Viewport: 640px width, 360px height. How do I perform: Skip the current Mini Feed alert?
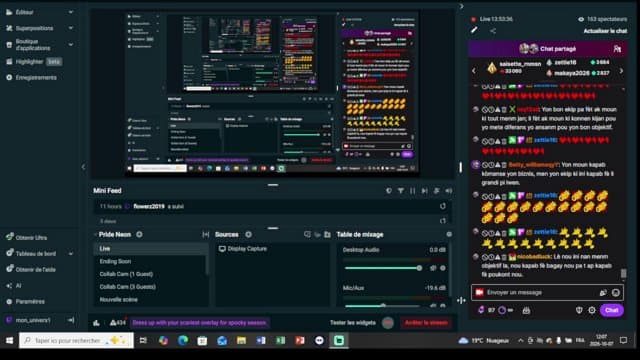click(x=424, y=191)
